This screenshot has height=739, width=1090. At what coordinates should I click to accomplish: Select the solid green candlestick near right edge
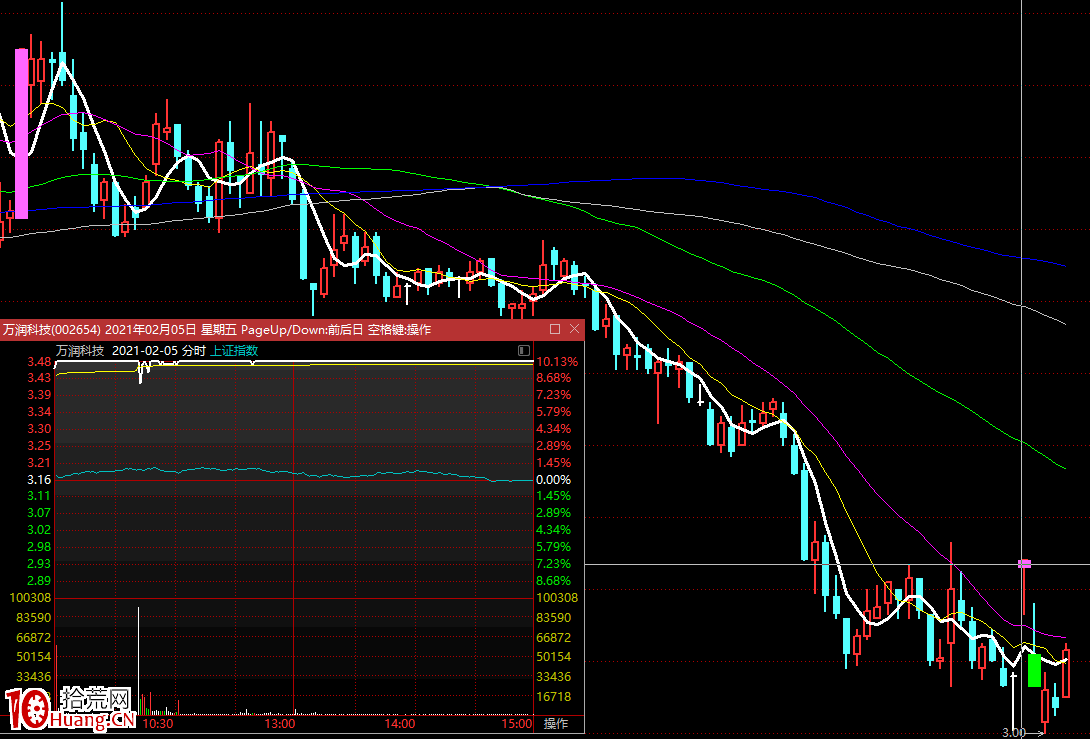click(1034, 669)
